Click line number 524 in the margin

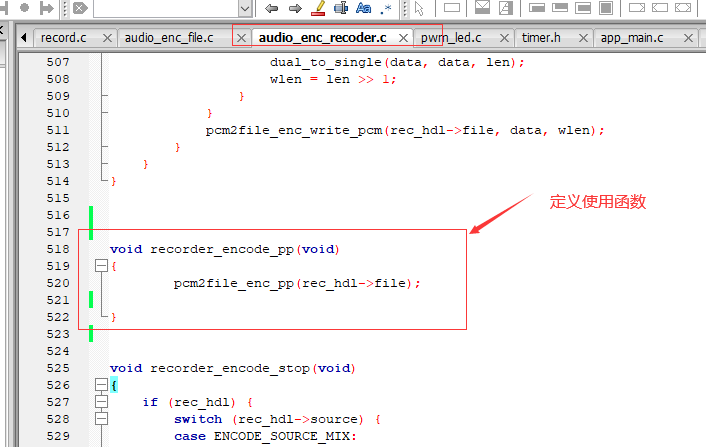58,351
